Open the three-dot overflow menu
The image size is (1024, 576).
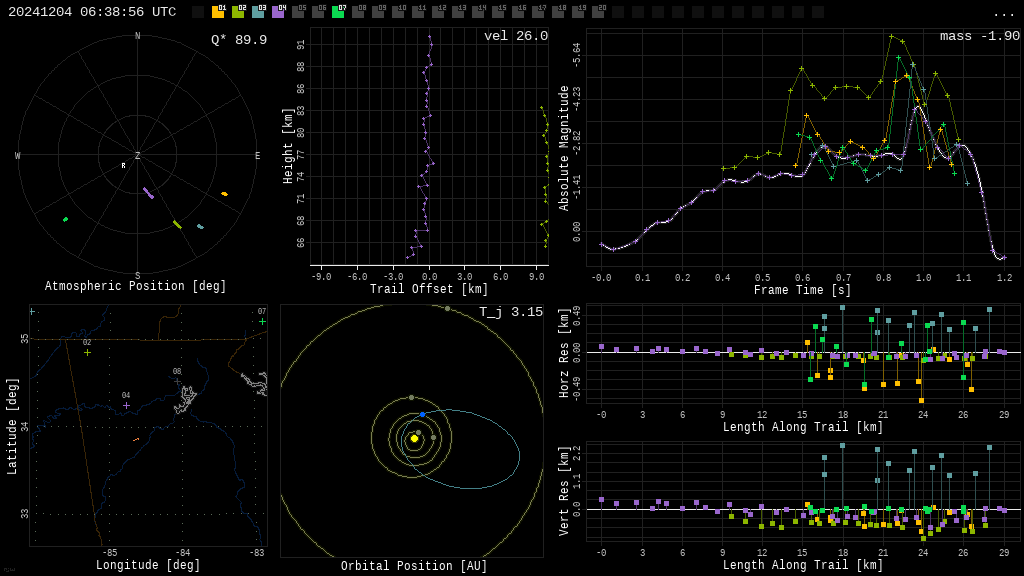tap(1003, 13)
